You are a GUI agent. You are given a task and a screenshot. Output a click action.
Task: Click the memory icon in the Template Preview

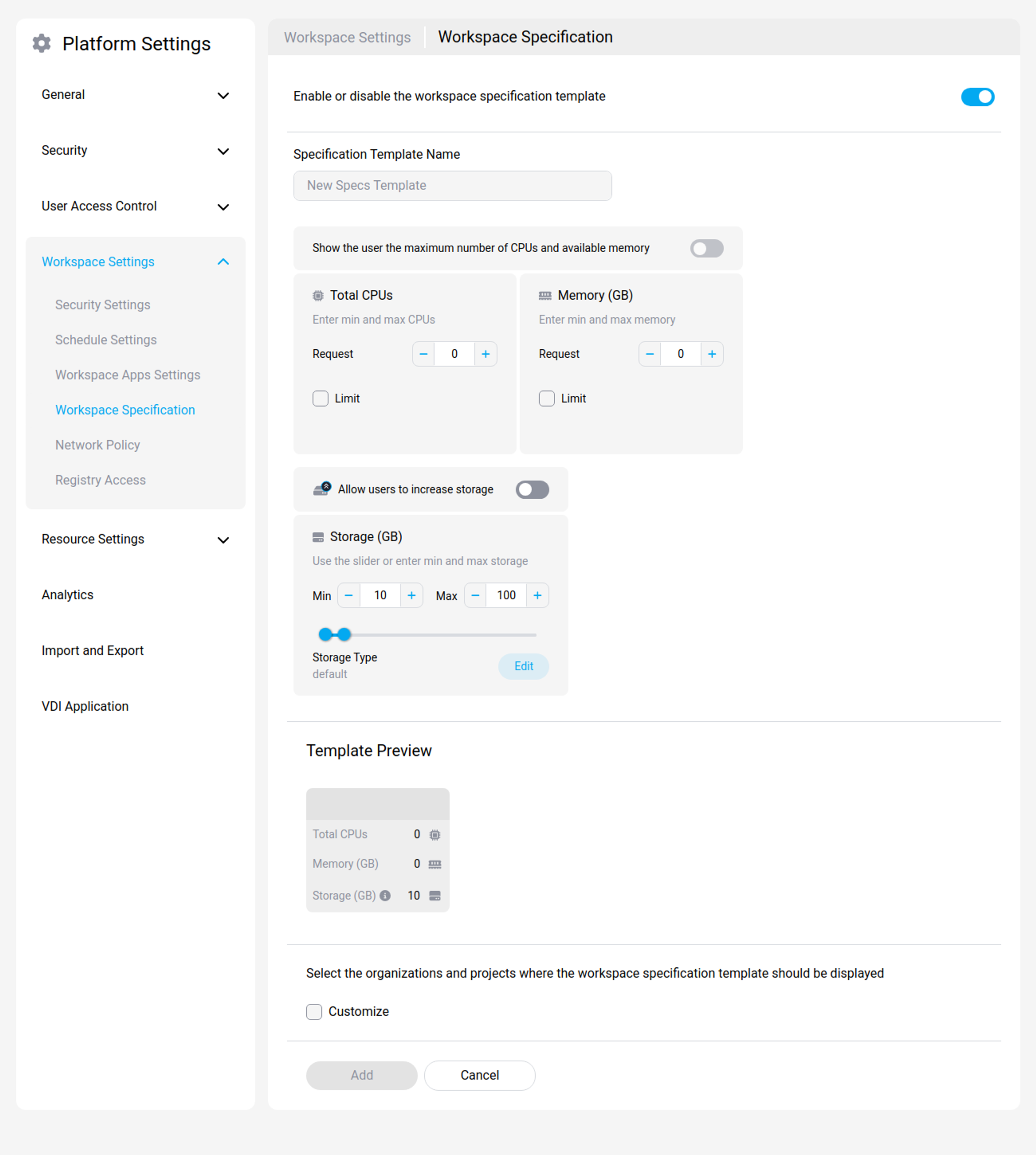[x=435, y=864]
